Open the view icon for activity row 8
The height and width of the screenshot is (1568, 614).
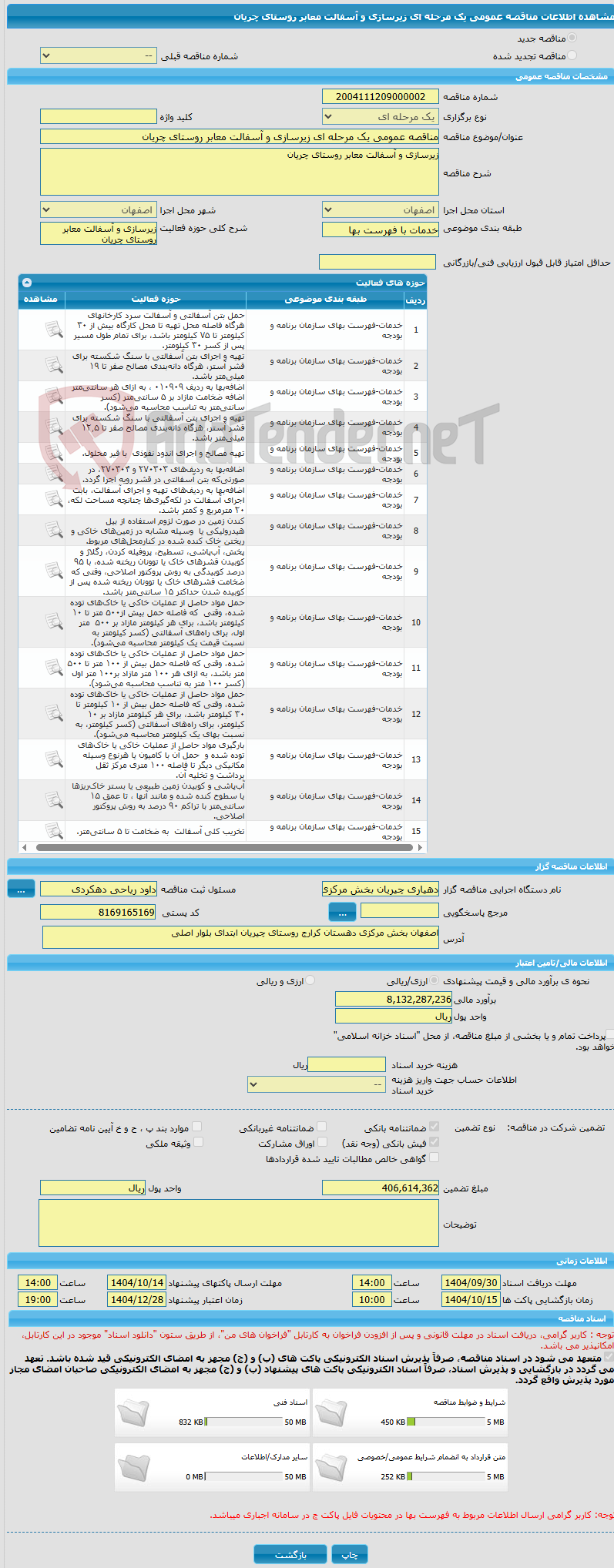53,530
